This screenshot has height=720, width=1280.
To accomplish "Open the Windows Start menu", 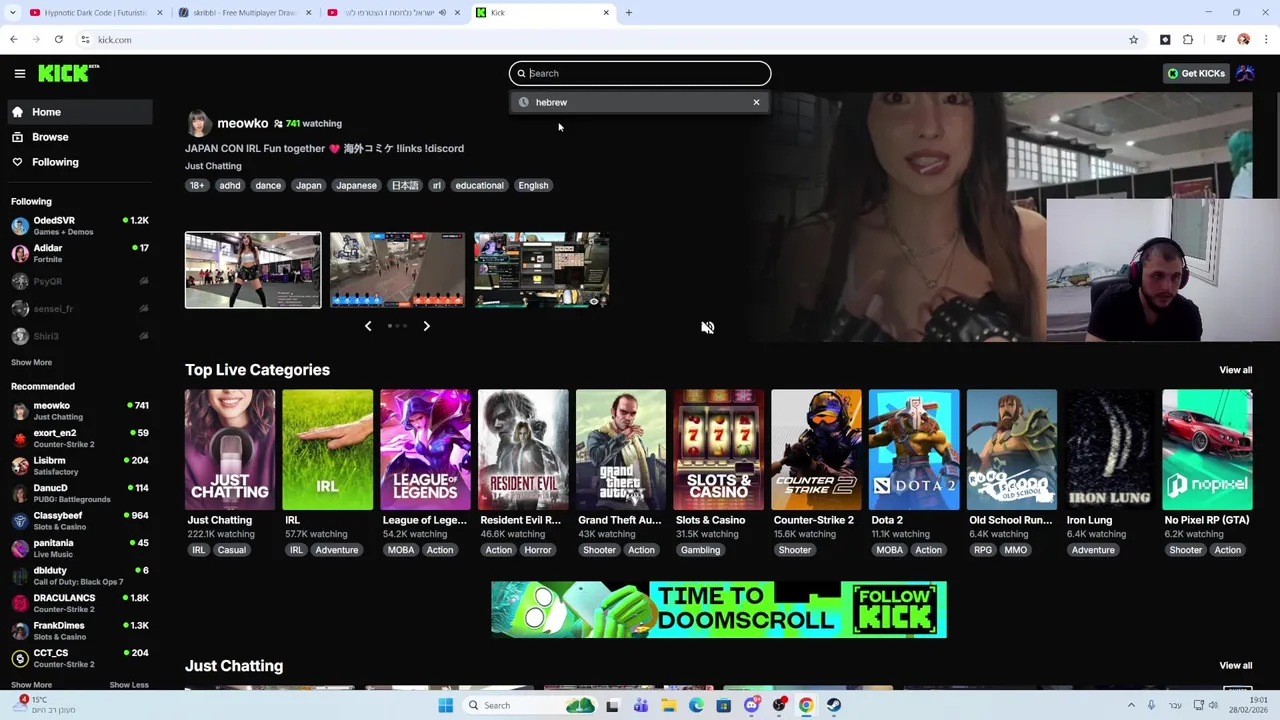I will 446,705.
